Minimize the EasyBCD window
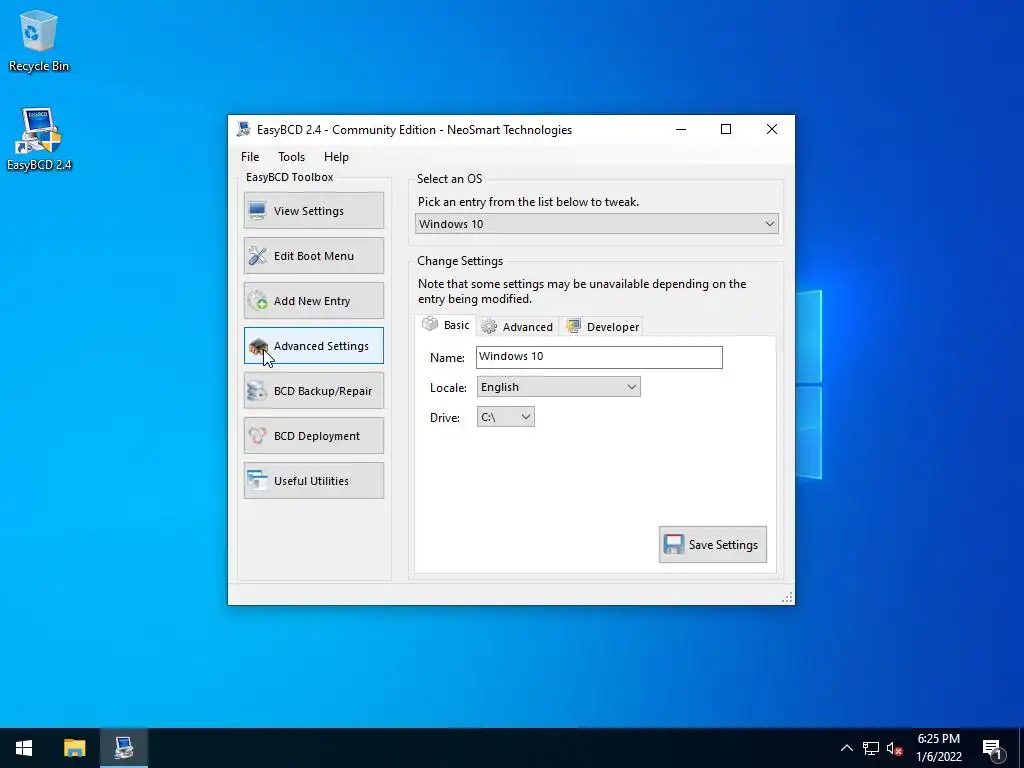The height and width of the screenshot is (768, 1024). pyautogui.click(x=680, y=129)
